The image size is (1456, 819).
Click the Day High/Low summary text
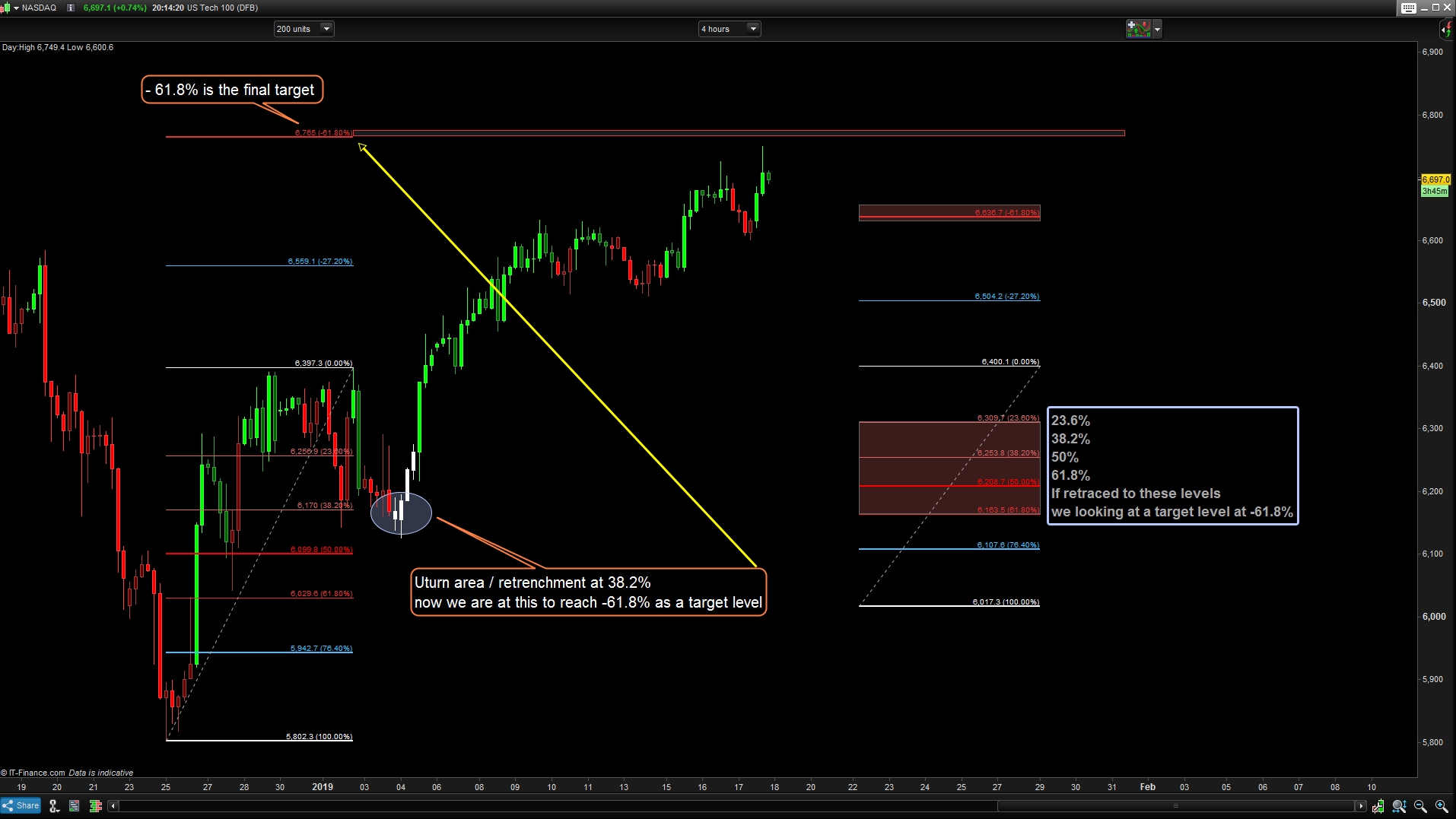click(58, 47)
